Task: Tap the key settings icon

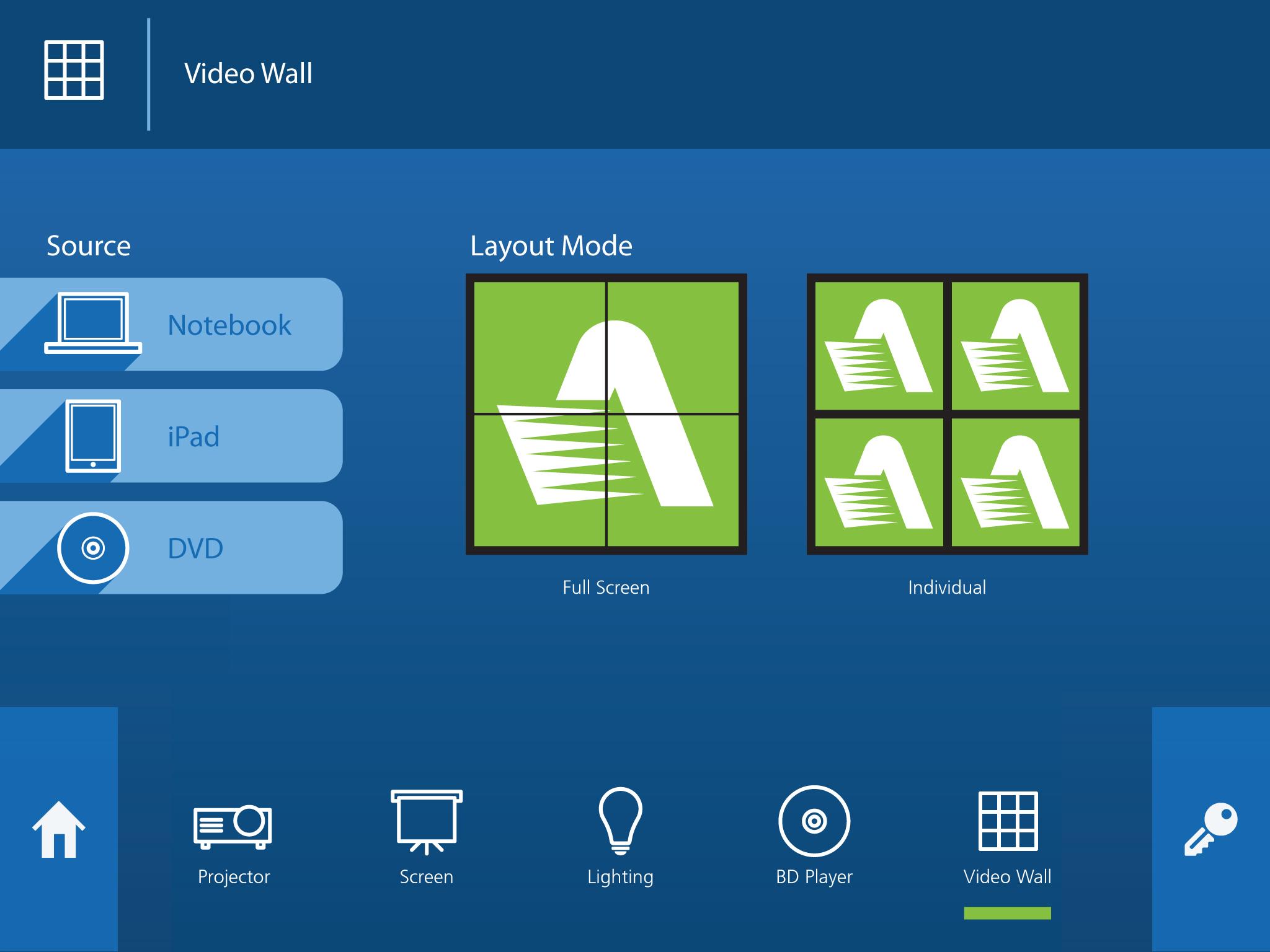Action: (1210, 829)
